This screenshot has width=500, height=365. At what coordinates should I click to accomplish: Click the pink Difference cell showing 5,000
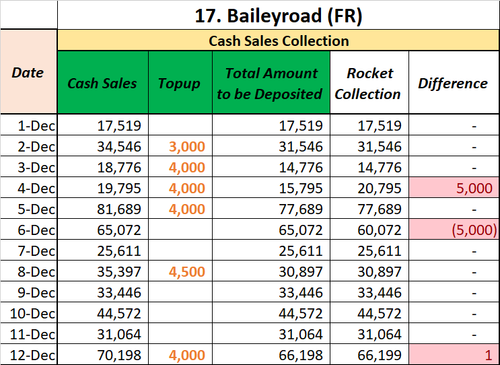(x=454, y=188)
